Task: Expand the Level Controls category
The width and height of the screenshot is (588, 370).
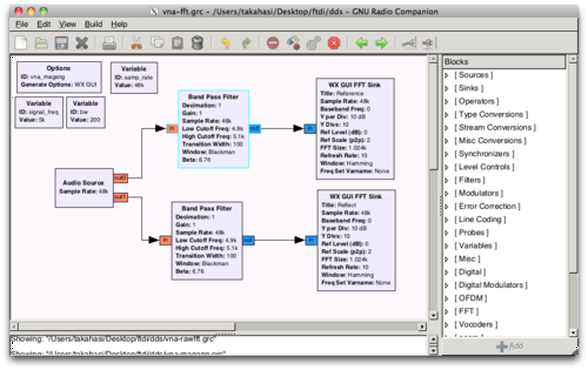Action: point(447,167)
